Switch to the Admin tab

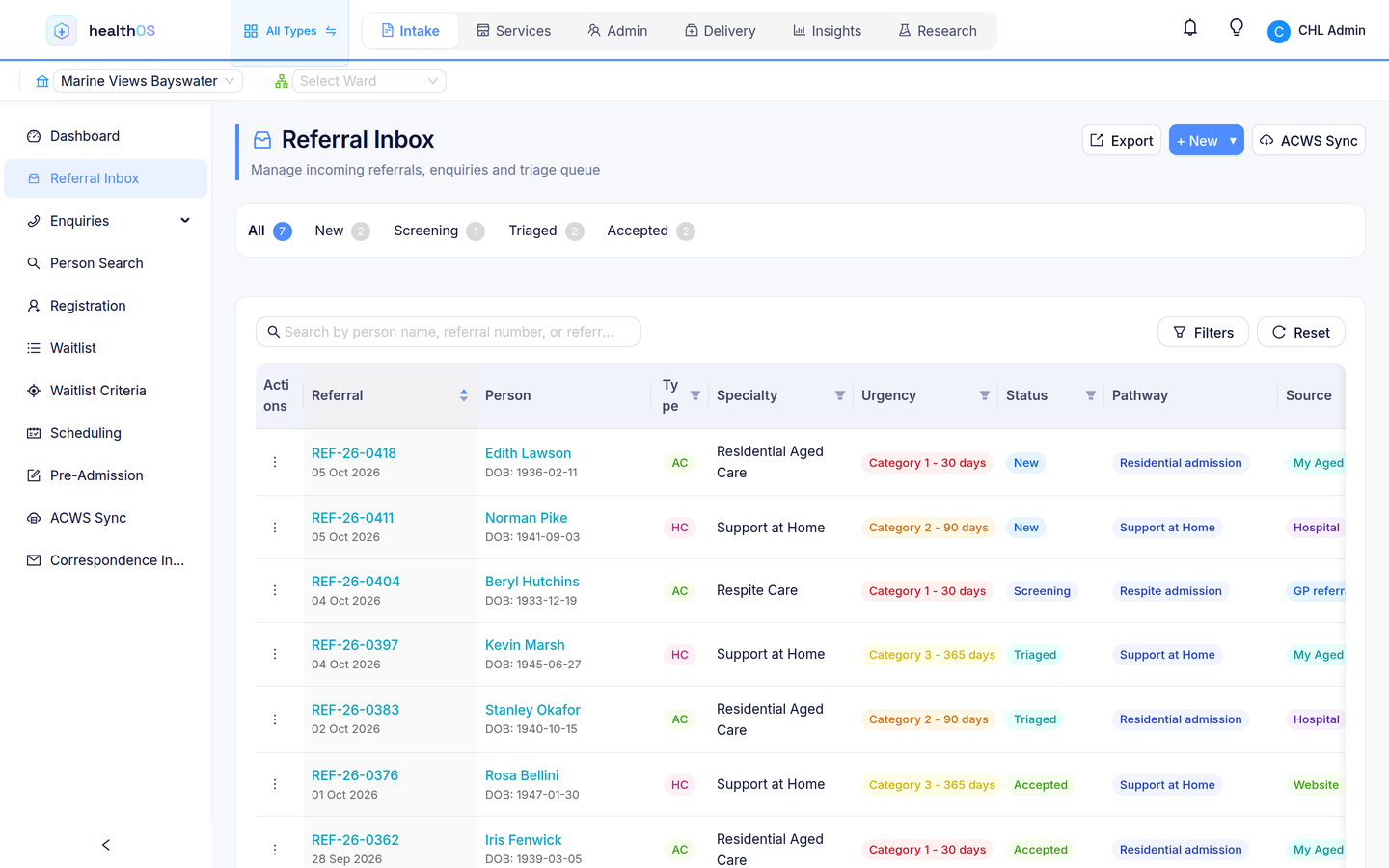point(617,31)
